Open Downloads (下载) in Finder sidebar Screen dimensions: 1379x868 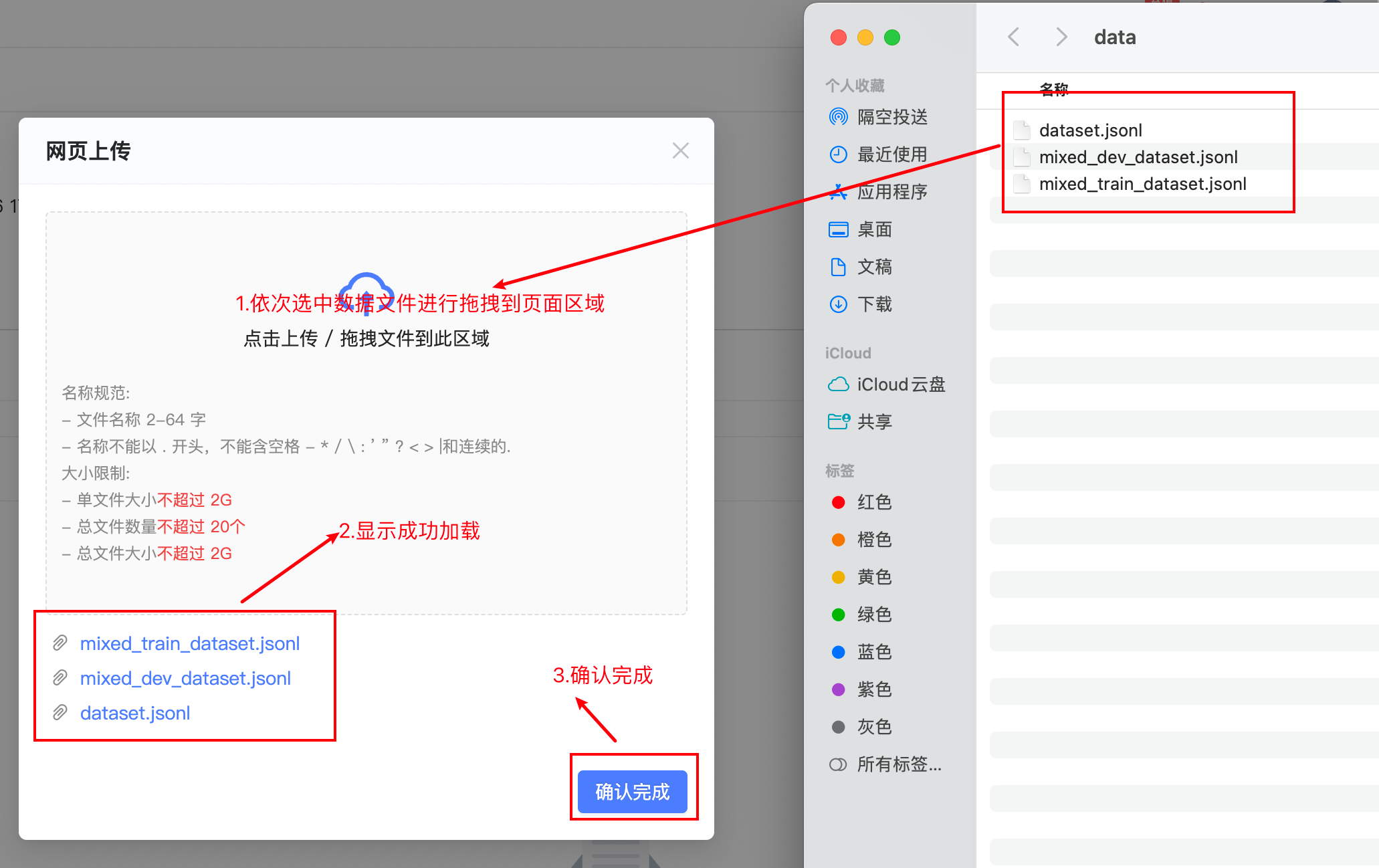873,304
